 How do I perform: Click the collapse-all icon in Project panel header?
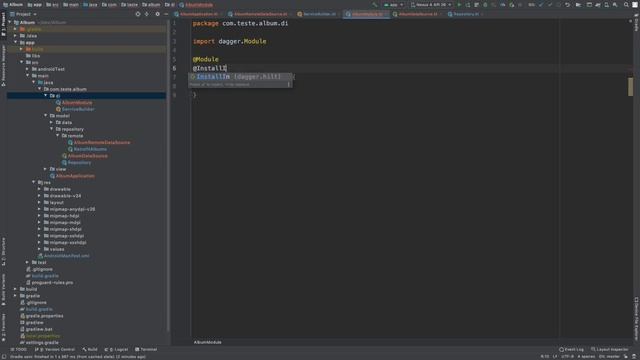147,14
